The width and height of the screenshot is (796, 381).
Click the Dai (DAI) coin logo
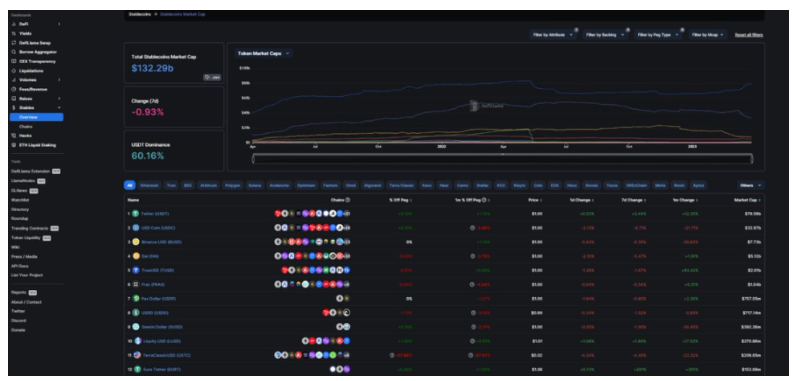coord(136,256)
